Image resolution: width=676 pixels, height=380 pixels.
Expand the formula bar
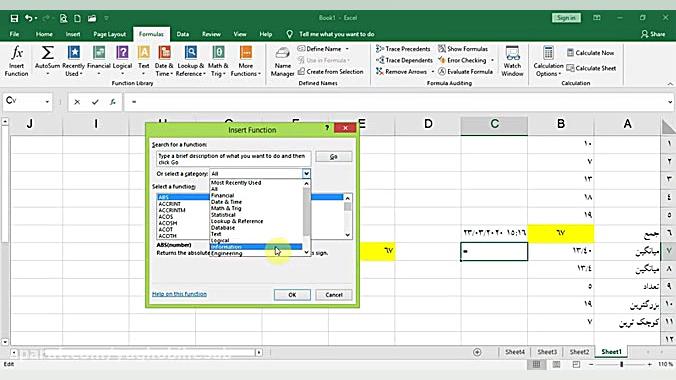coord(670,102)
